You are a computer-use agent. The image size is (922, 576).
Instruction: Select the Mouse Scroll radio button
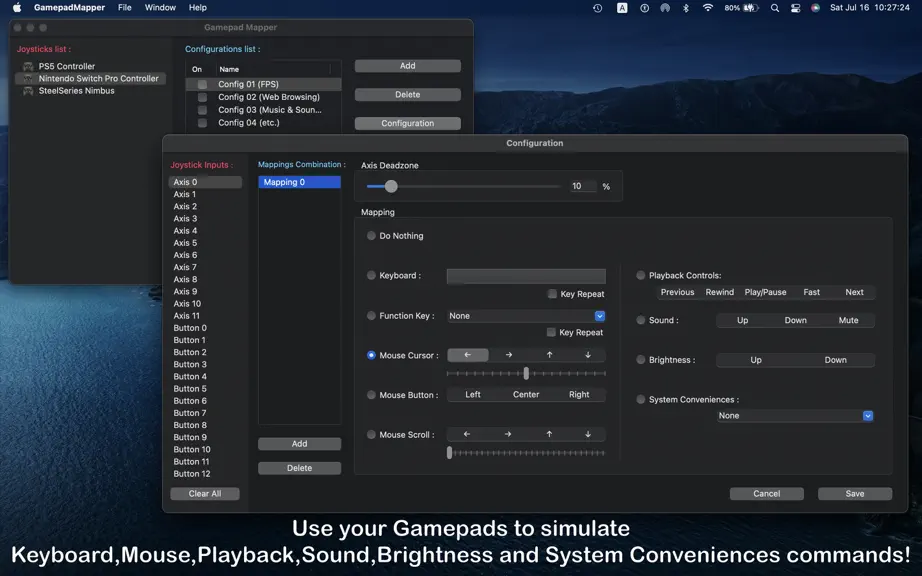371,435
